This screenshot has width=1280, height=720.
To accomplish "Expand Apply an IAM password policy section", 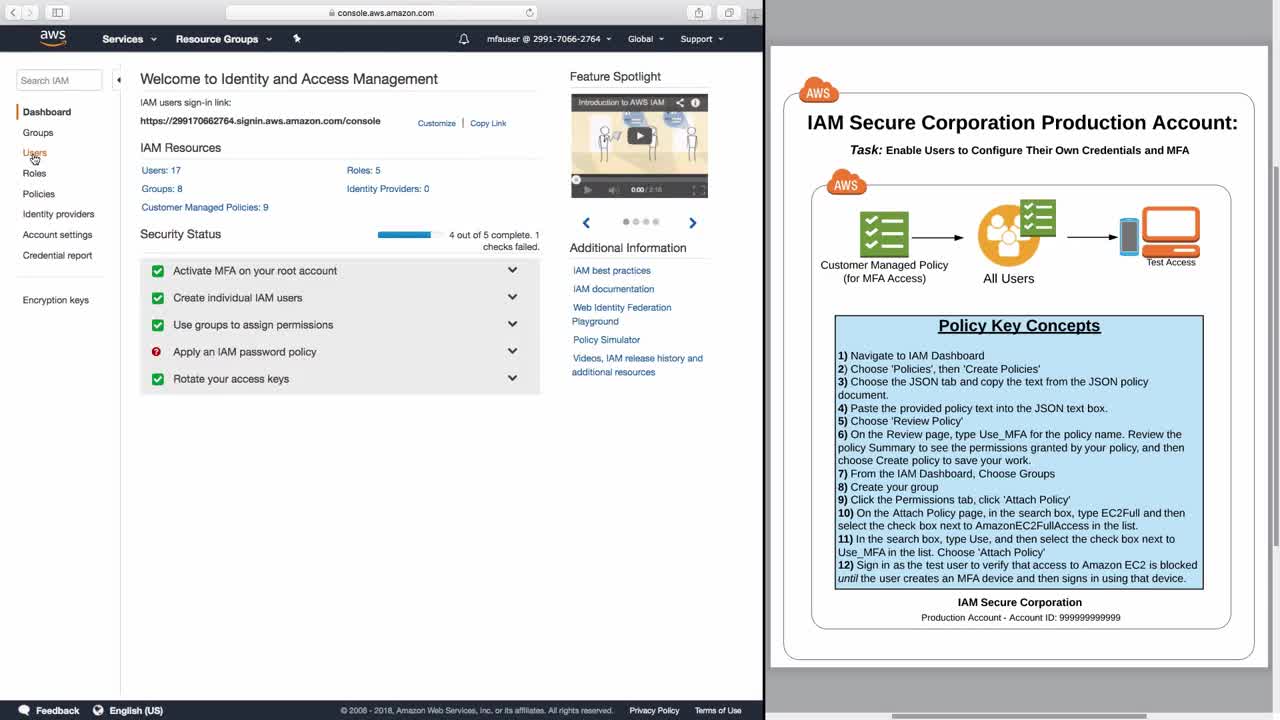I will pos(512,351).
